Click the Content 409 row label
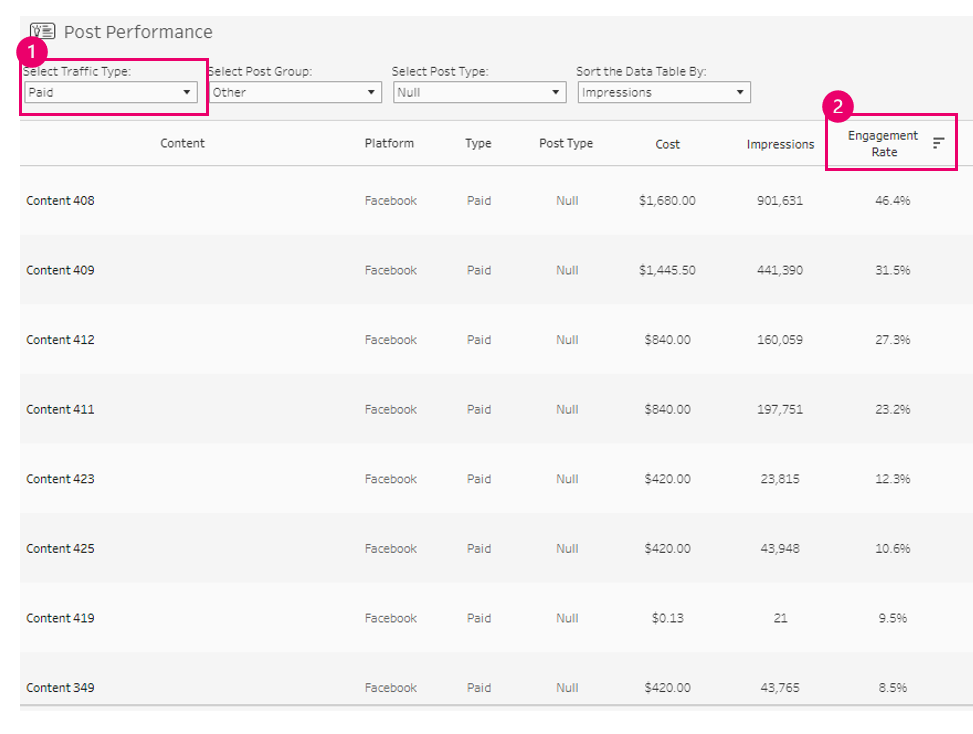This screenshot has width=973, height=734. pyautogui.click(x=60, y=271)
